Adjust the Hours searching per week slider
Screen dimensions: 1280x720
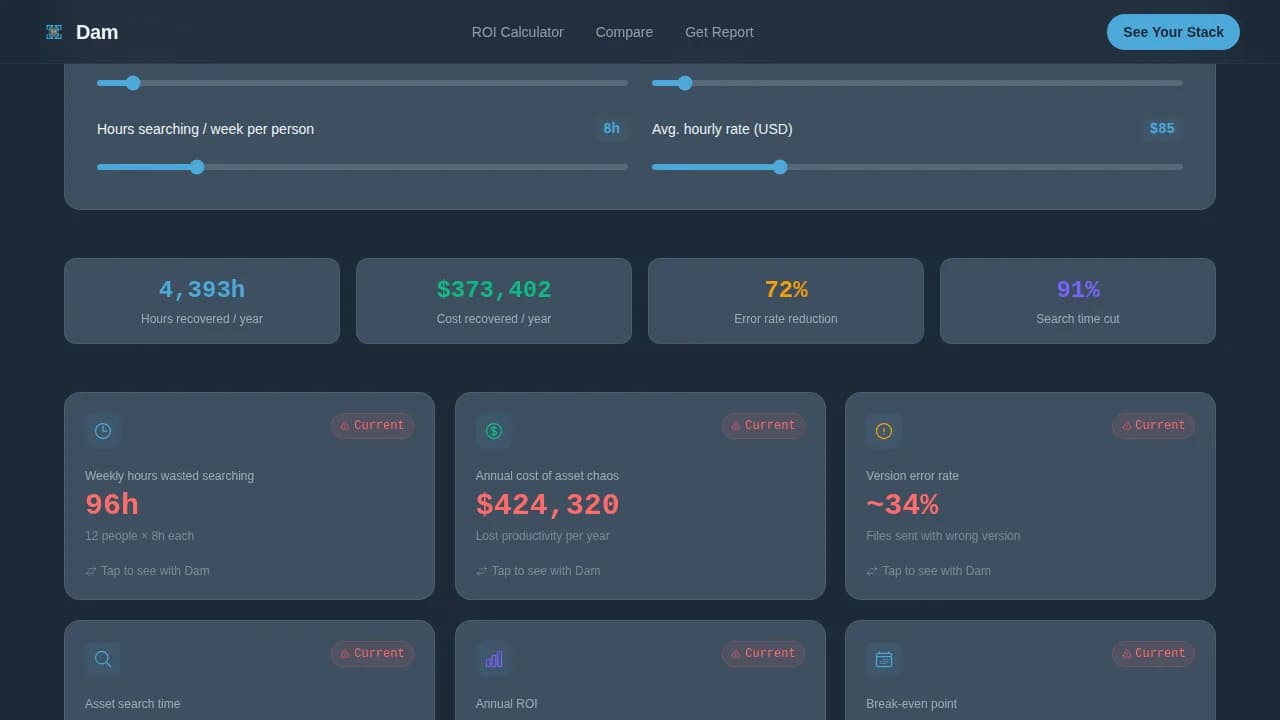[x=362, y=167]
